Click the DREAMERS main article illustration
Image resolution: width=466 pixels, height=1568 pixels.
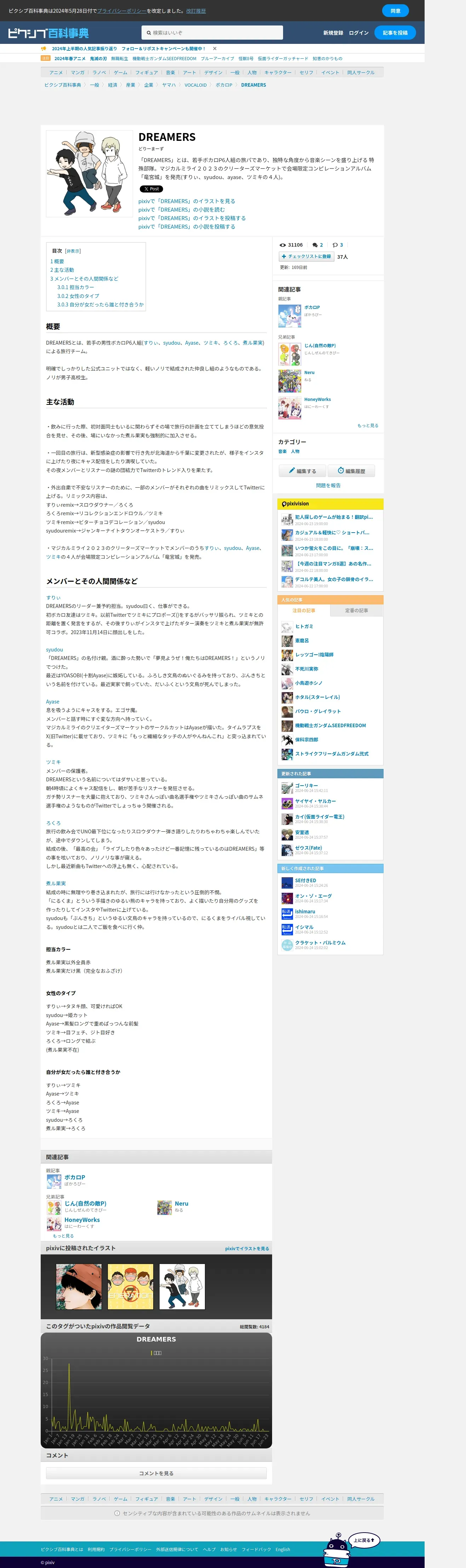click(90, 173)
